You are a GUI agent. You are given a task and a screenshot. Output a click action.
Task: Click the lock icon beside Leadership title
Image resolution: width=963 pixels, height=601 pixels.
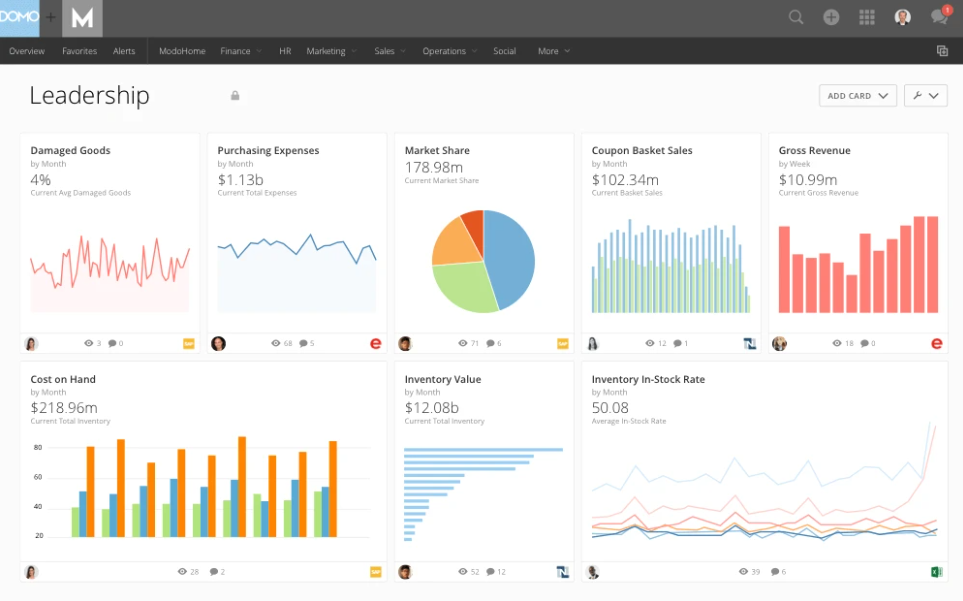pyautogui.click(x=235, y=96)
